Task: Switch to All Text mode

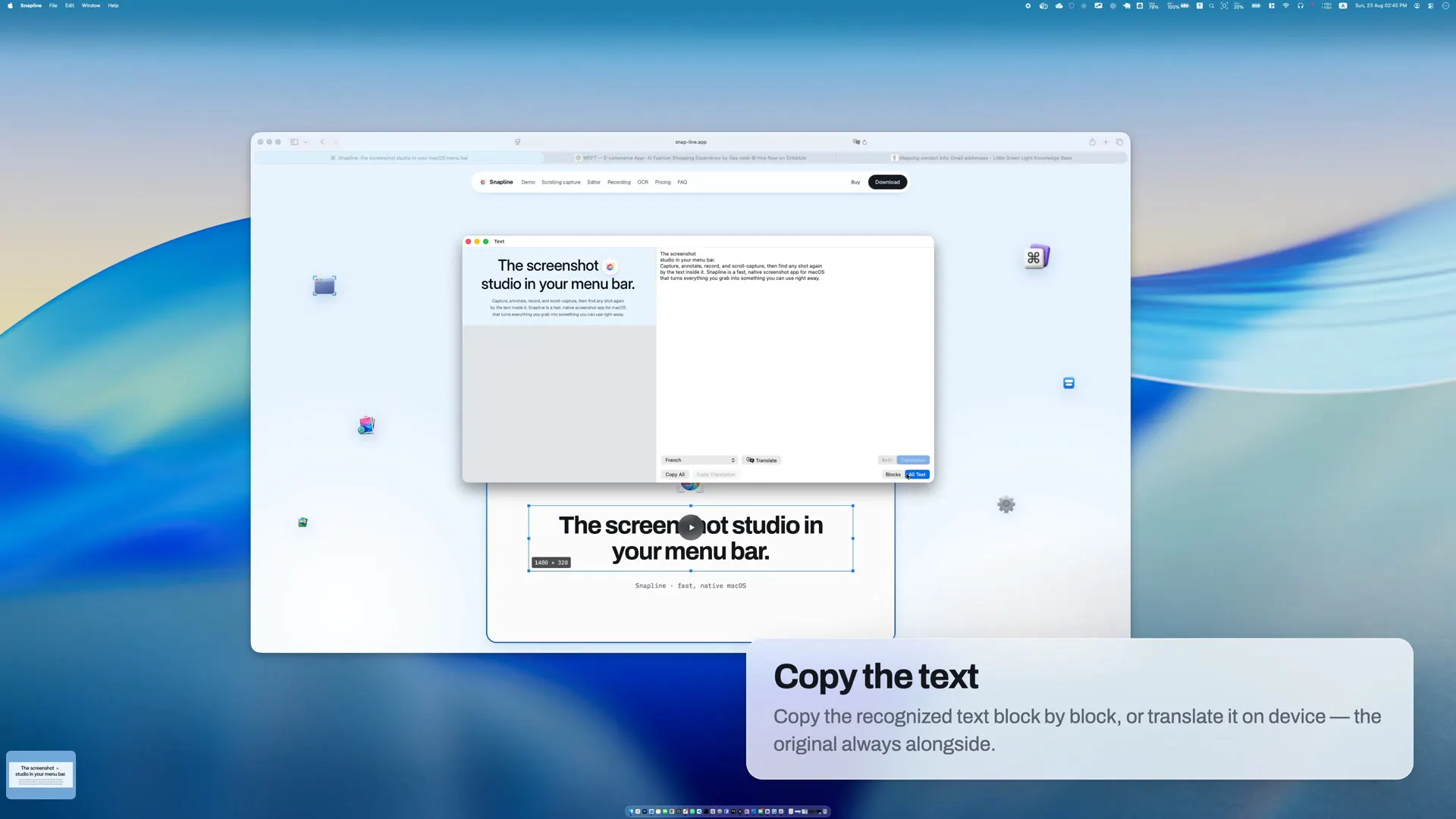Action: pos(918,475)
